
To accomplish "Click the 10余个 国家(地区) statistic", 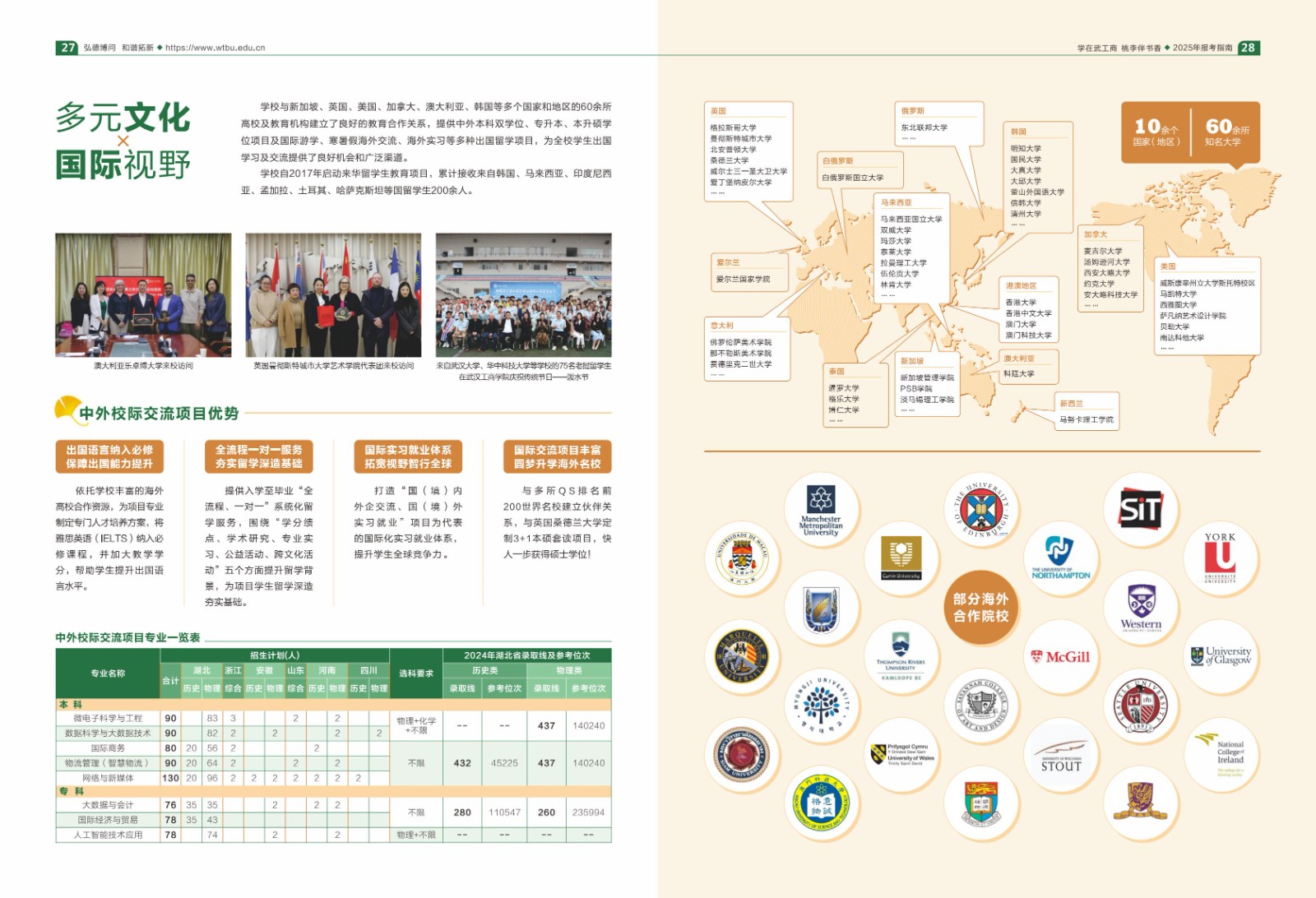I will click(x=1156, y=131).
